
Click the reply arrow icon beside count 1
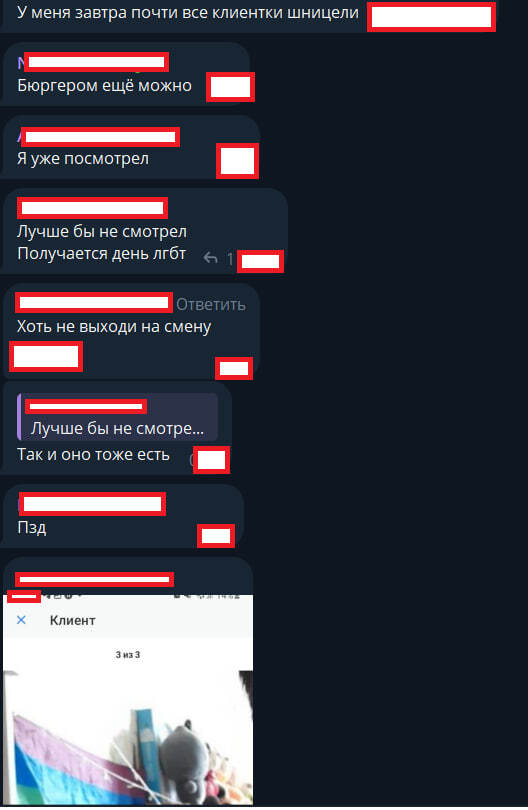(210, 258)
